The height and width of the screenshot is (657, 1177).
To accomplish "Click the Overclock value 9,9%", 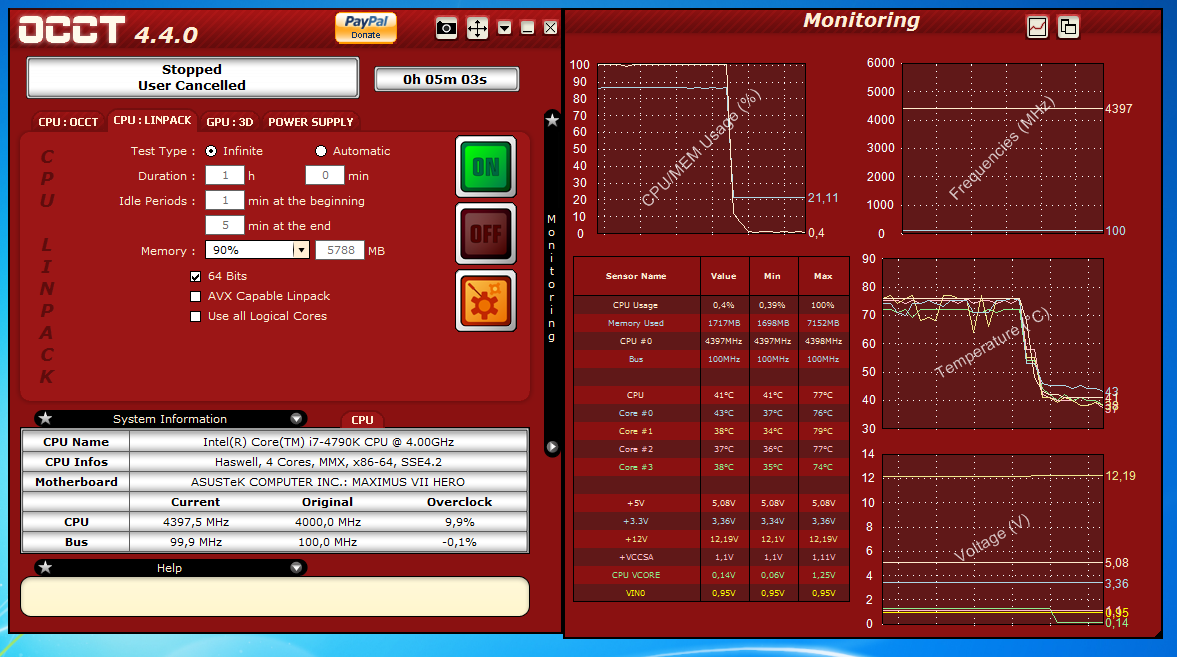I will point(459,522).
